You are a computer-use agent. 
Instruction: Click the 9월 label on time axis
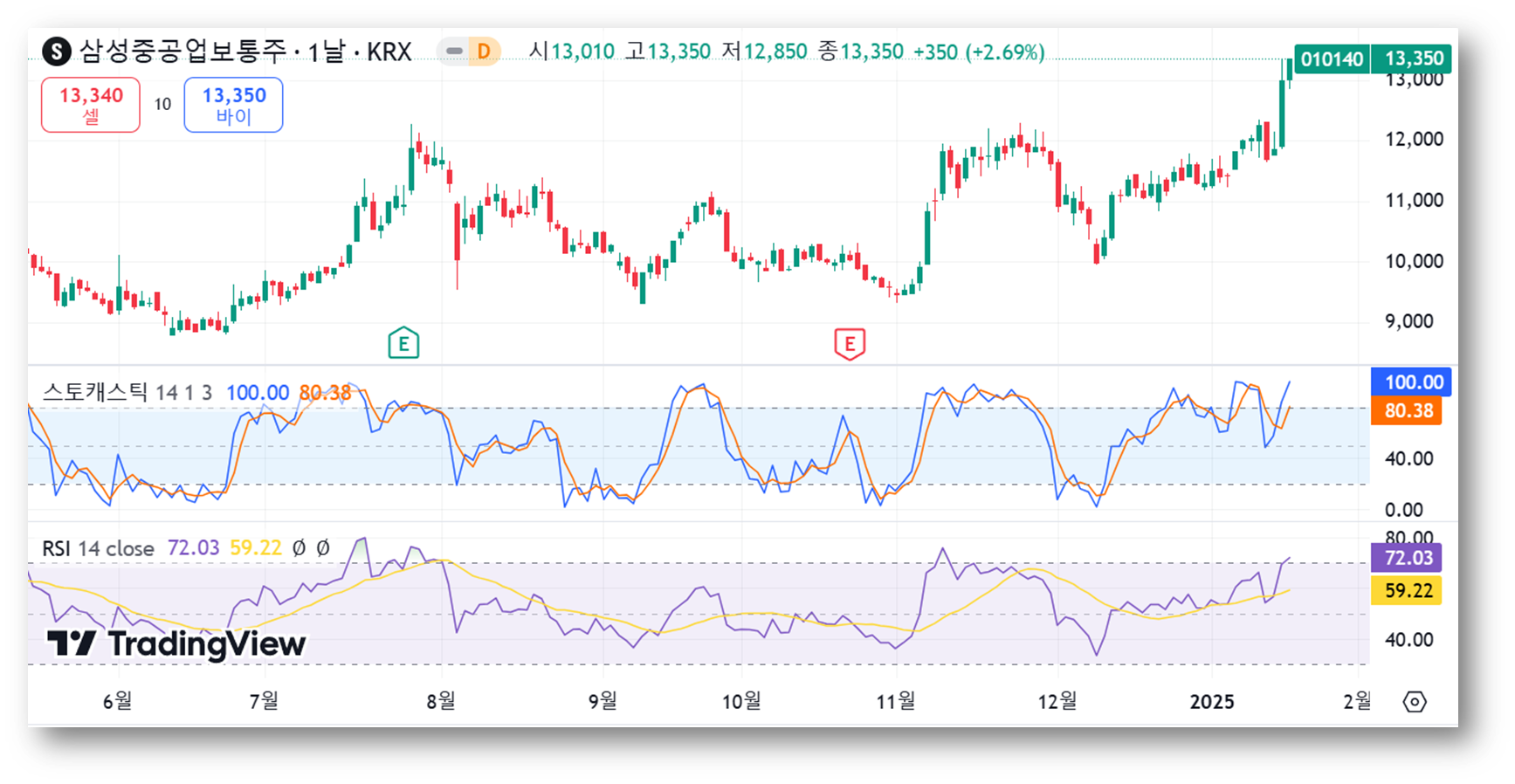coord(603,701)
